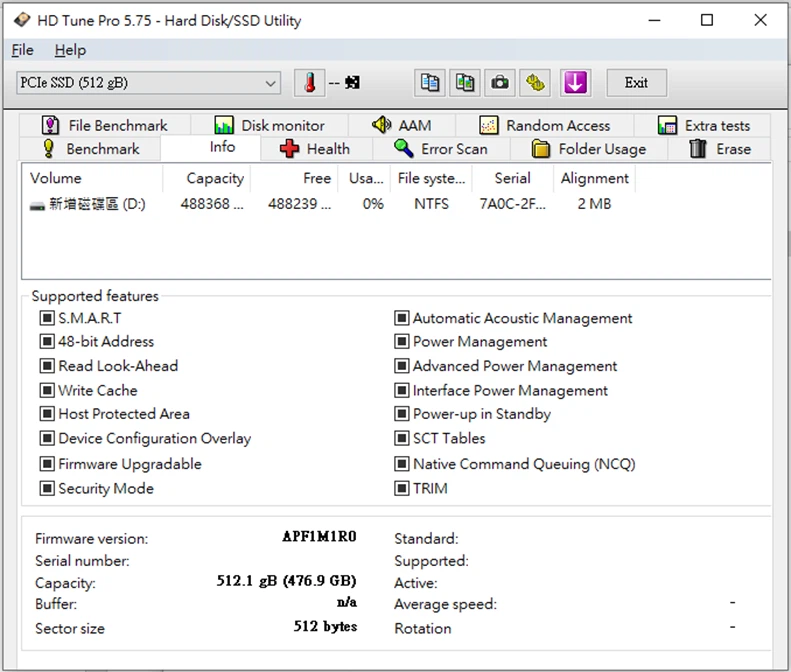The width and height of the screenshot is (791, 672).
Task: Click the copy text to clipboard icon
Action: click(x=430, y=83)
